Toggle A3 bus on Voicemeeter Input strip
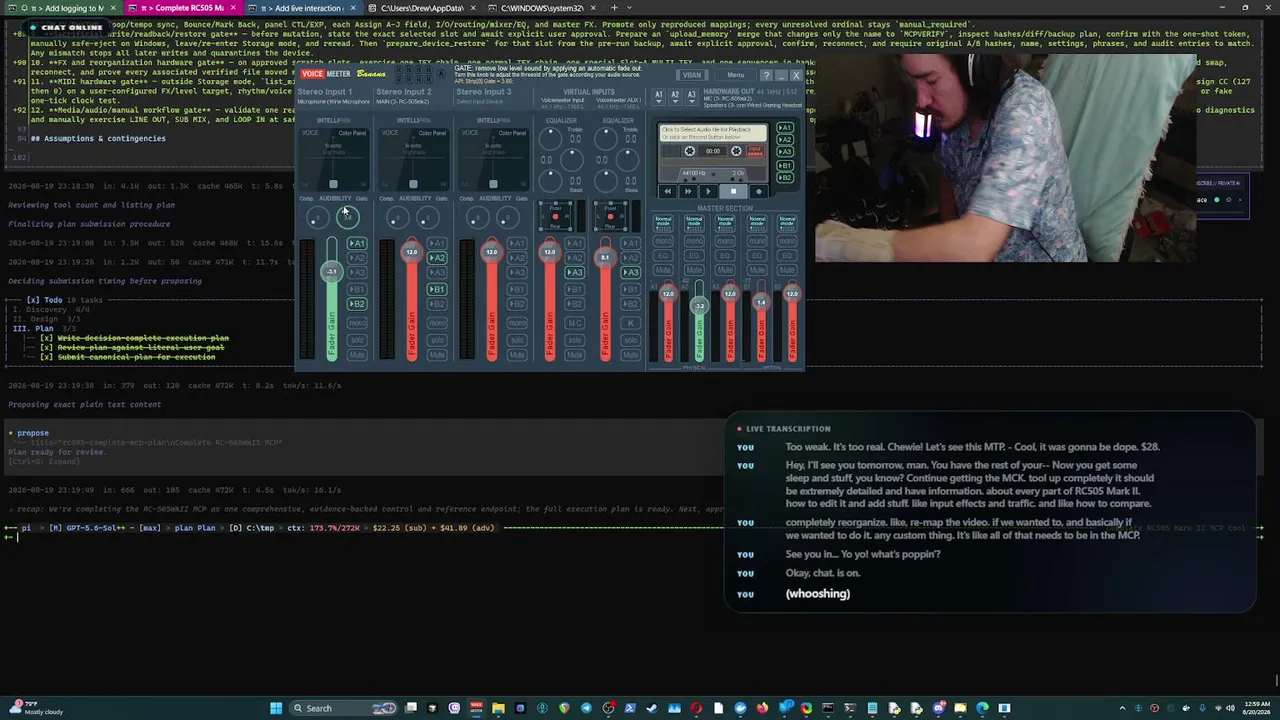1280x720 pixels. point(575,273)
